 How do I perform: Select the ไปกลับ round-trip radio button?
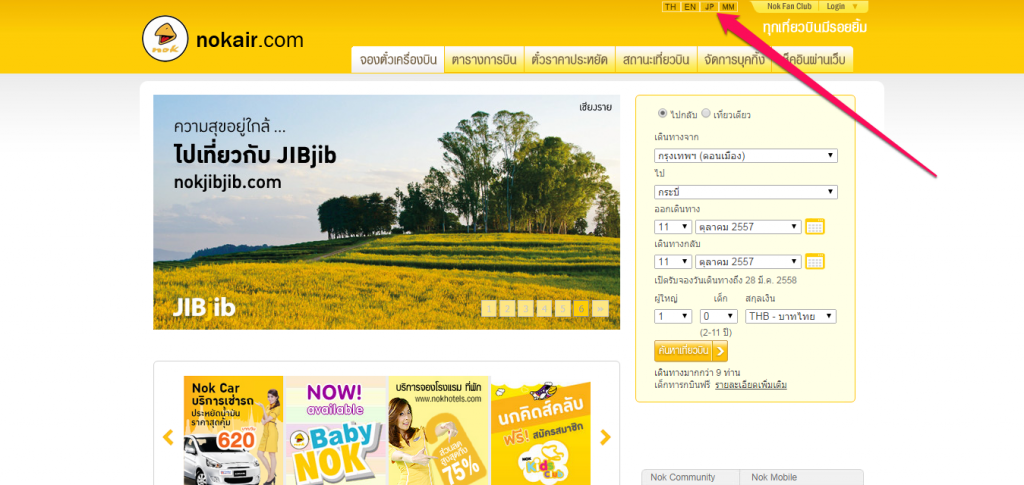(x=663, y=114)
